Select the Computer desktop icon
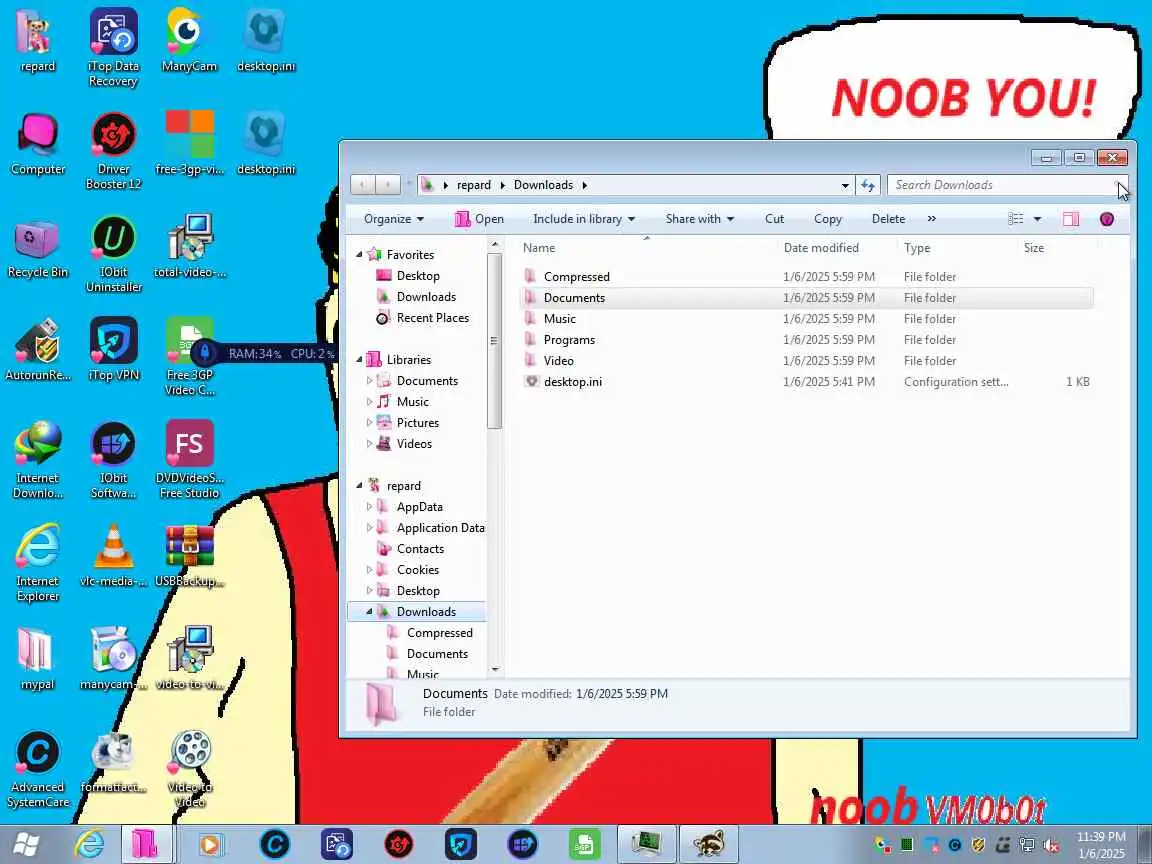Image resolution: width=1152 pixels, height=864 pixels. (37, 143)
